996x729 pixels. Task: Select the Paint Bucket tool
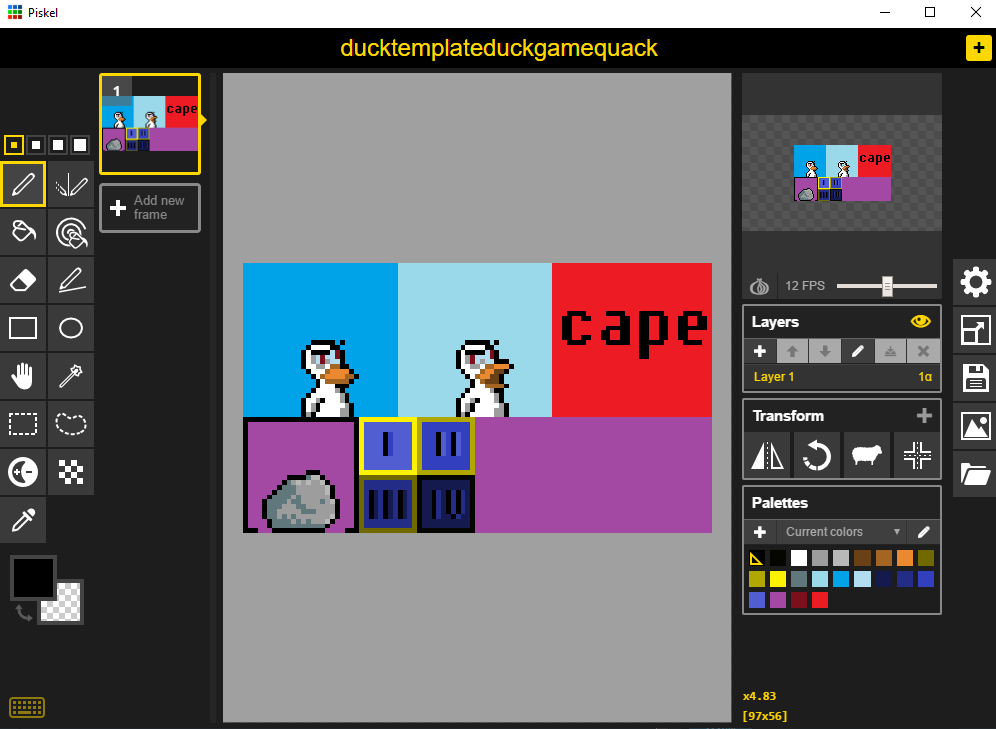pyautogui.click(x=23, y=232)
